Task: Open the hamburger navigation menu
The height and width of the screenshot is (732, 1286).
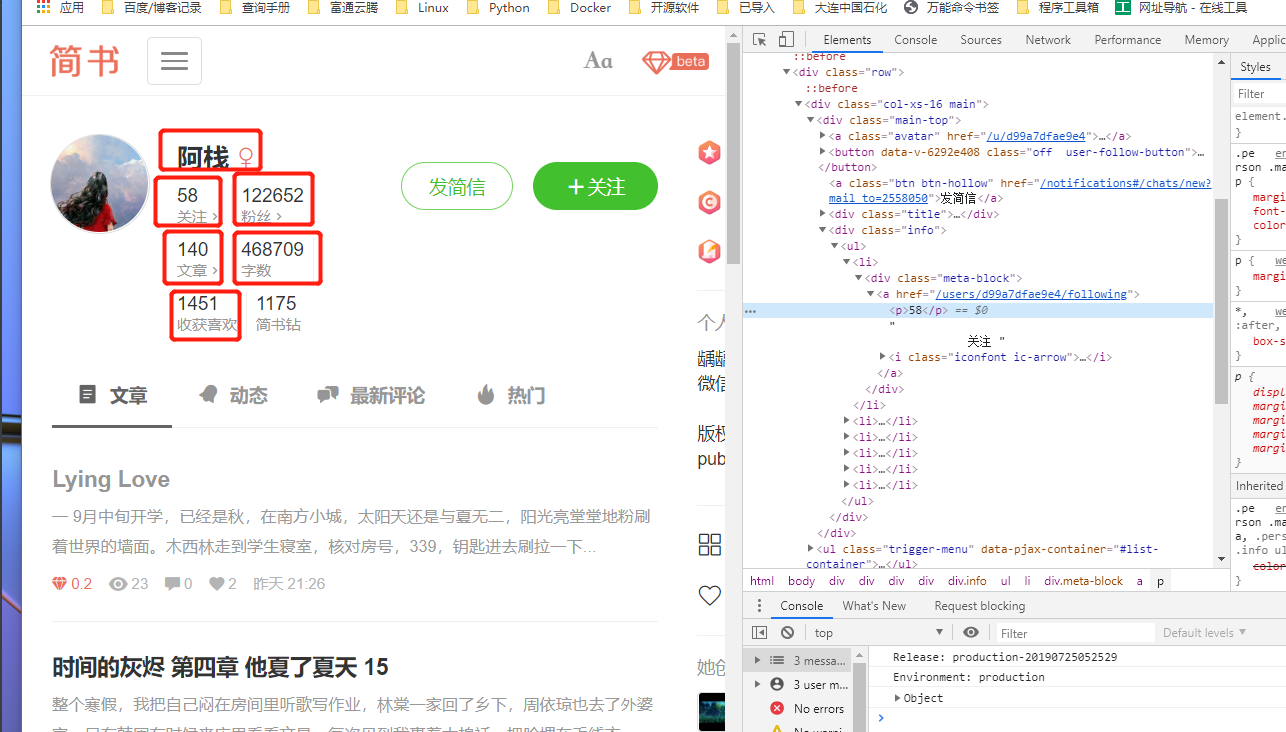Action: point(174,61)
